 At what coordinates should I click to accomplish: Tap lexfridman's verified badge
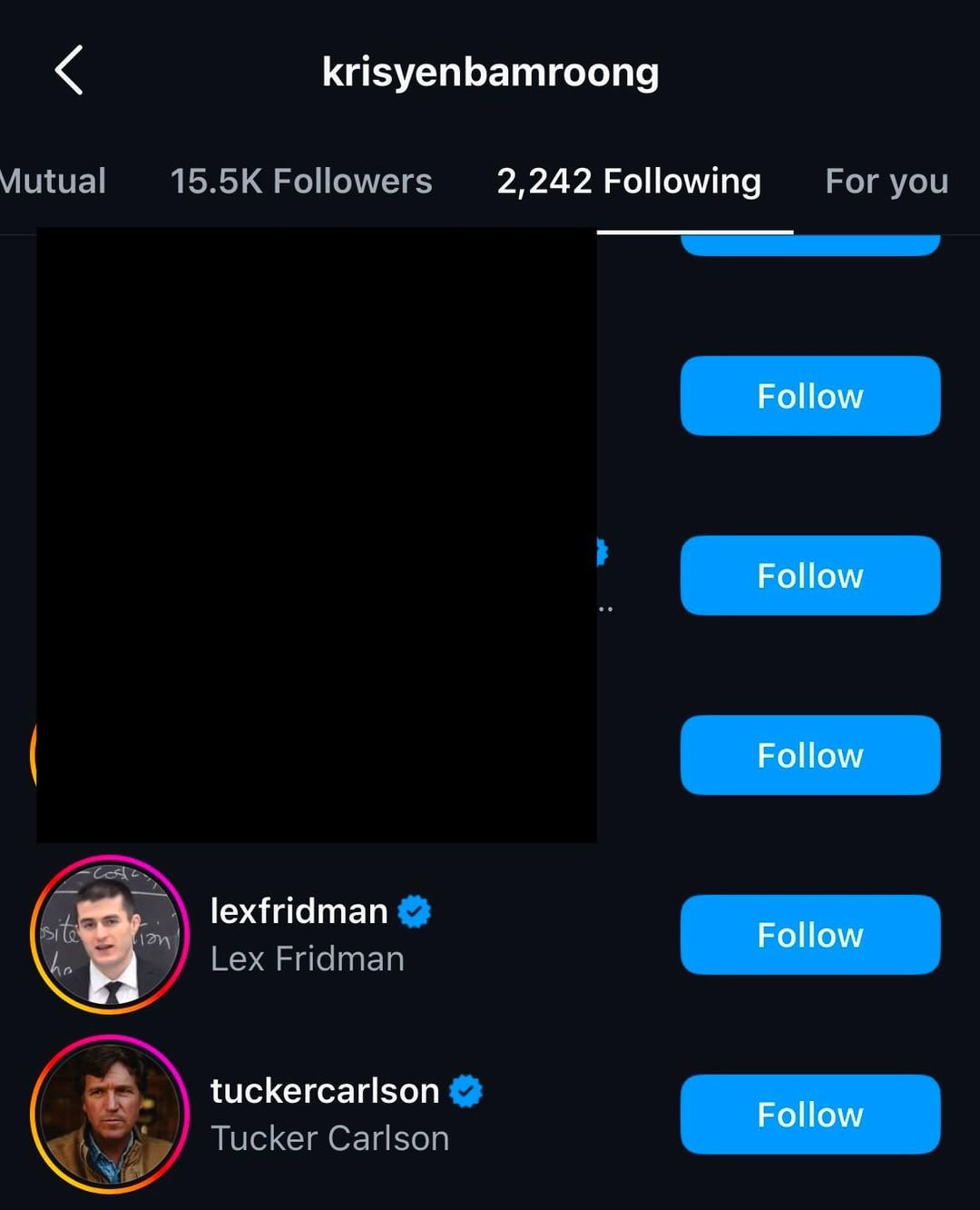point(415,910)
